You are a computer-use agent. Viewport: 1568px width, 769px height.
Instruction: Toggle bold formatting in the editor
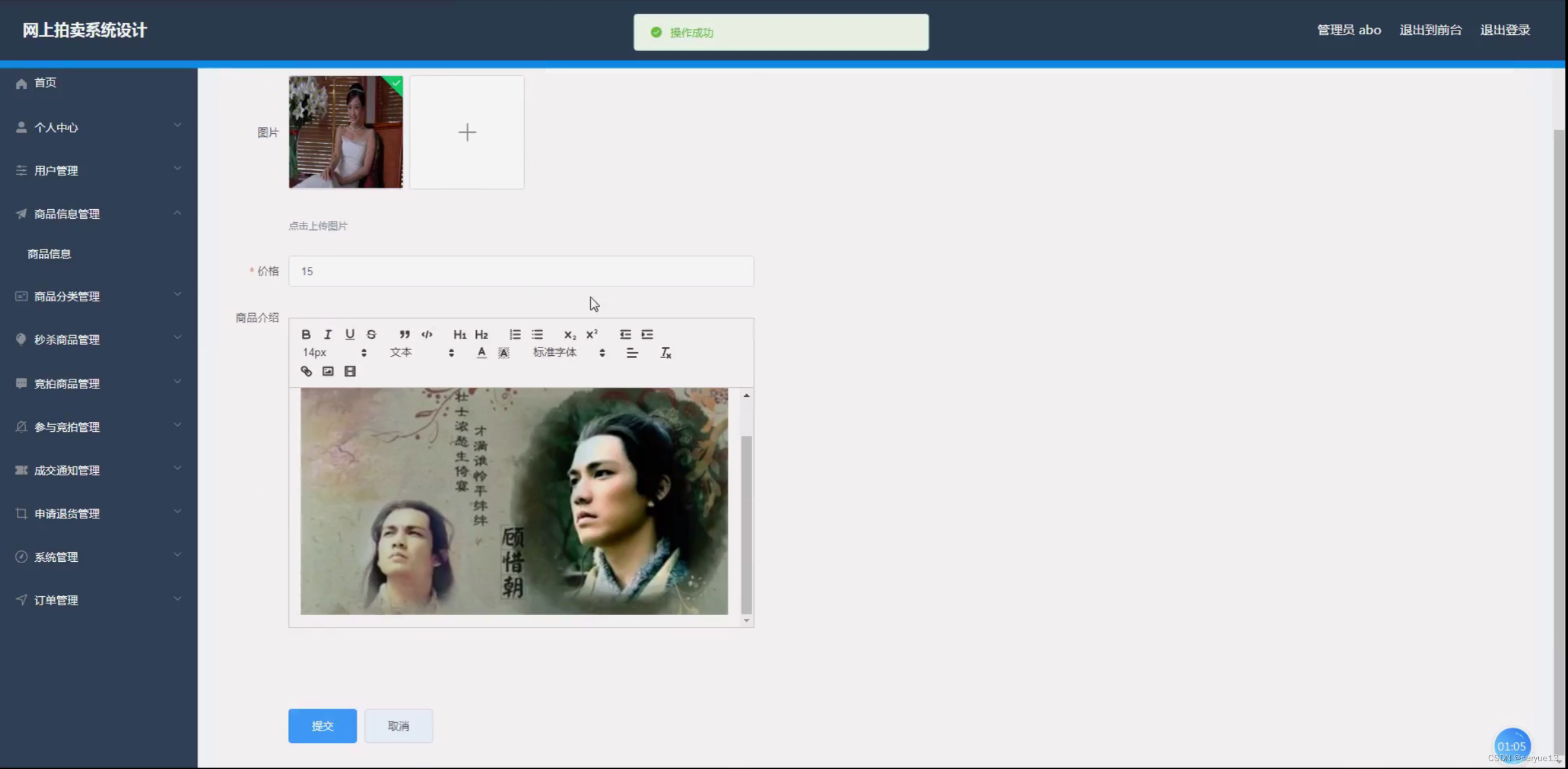coord(306,334)
